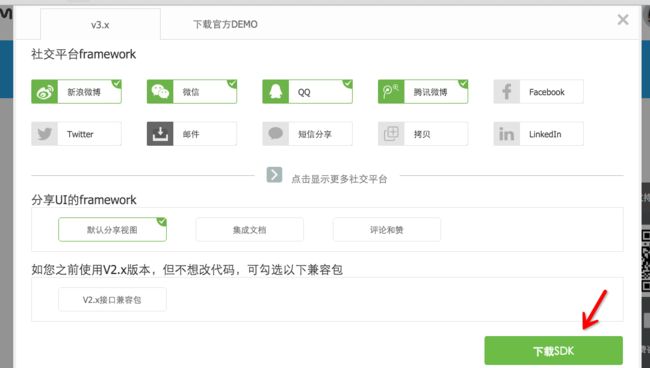Image resolution: width=650 pixels, height=368 pixels.
Task: Enable the Twitter platform option
Action: tap(77, 134)
